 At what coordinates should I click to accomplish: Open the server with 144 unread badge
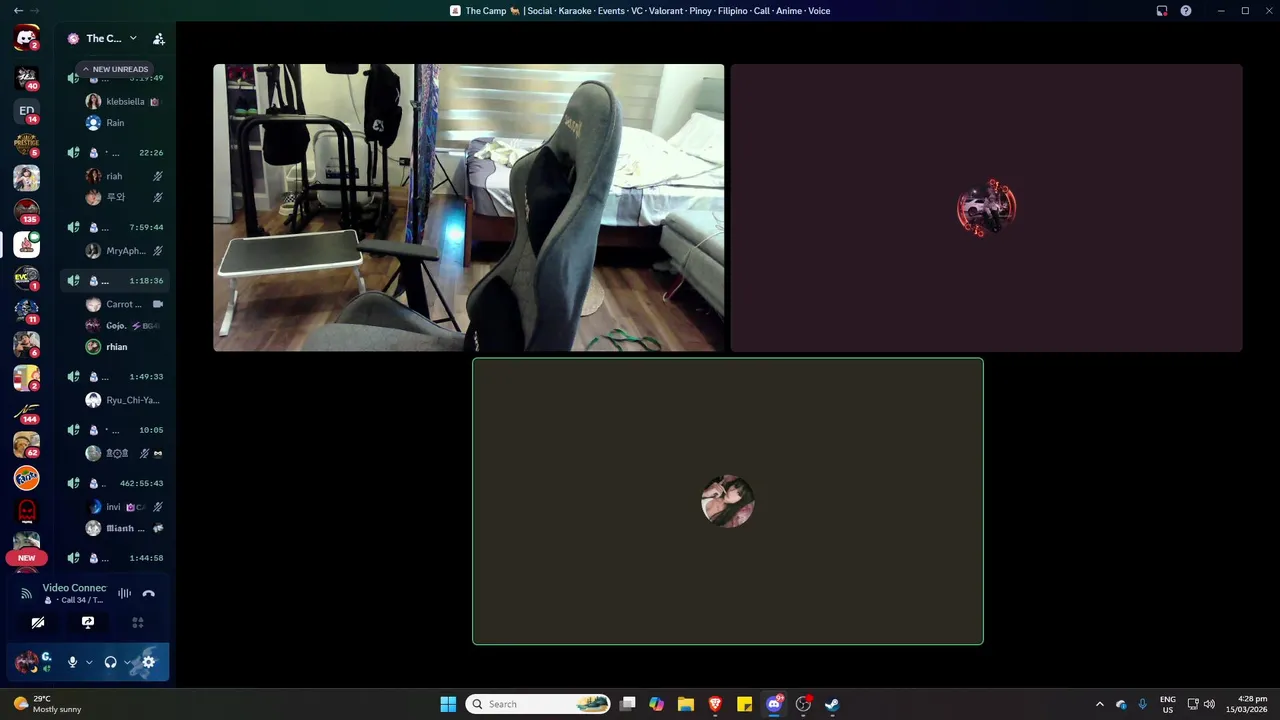click(x=27, y=411)
